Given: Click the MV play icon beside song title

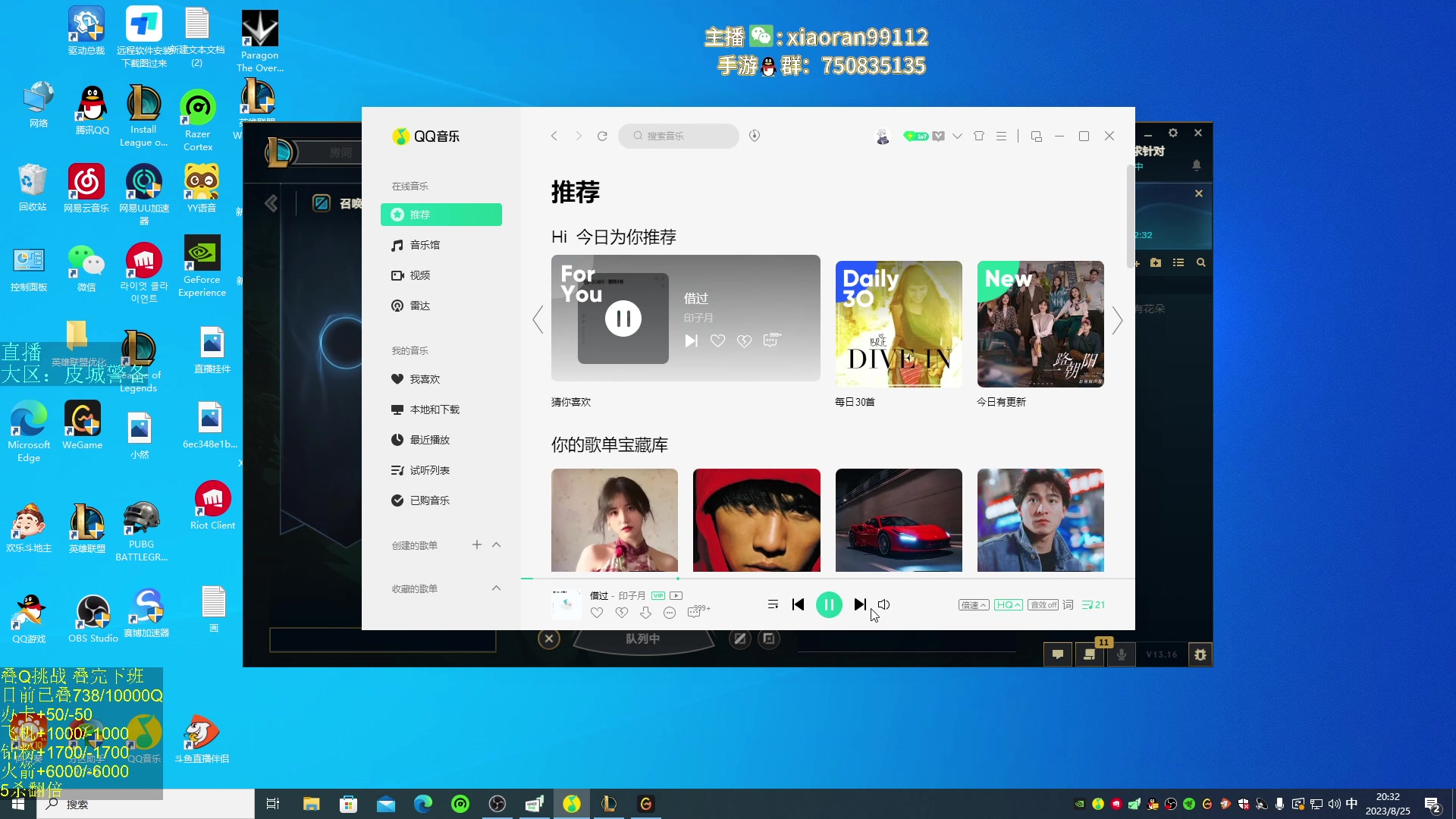Looking at the screenshot, I should pos(676,596).
